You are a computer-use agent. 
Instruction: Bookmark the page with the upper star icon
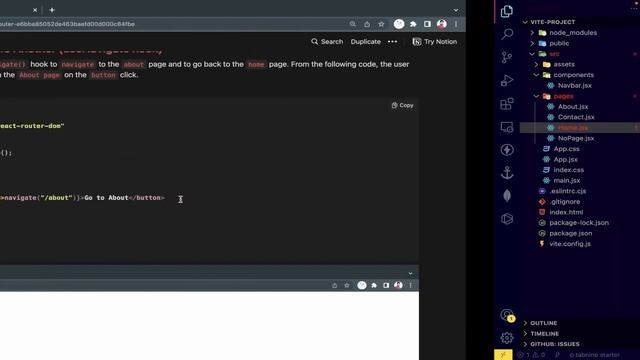click(x=381, y=24)
